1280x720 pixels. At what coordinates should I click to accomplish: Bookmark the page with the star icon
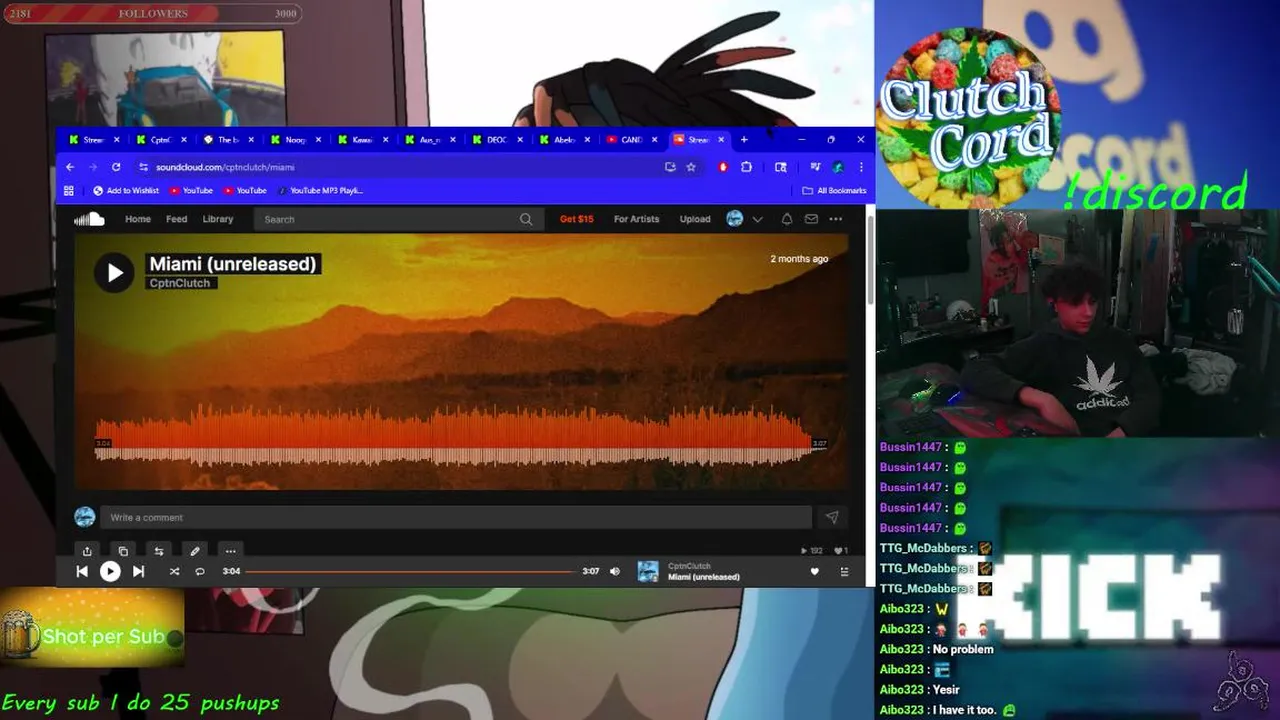coord(691,167)
